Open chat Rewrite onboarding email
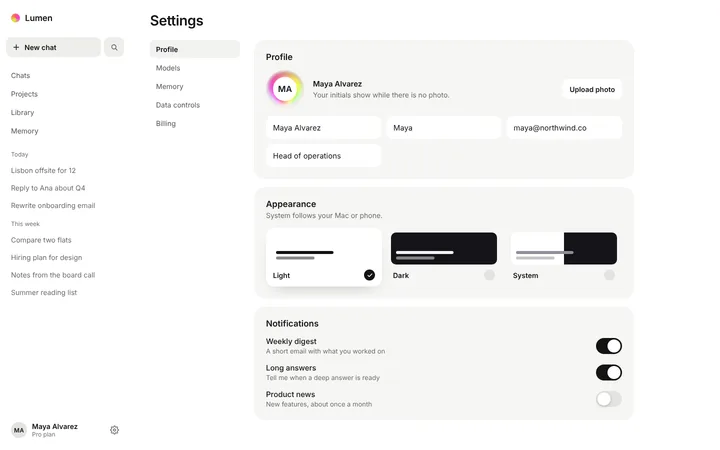The width and height of the screenshot is (720, 450). [x=53, y=205]
